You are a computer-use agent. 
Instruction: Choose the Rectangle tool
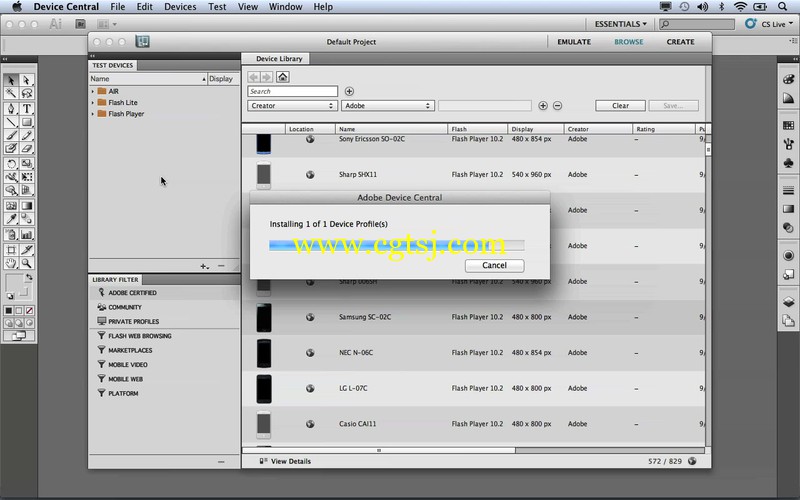point(27,122)
